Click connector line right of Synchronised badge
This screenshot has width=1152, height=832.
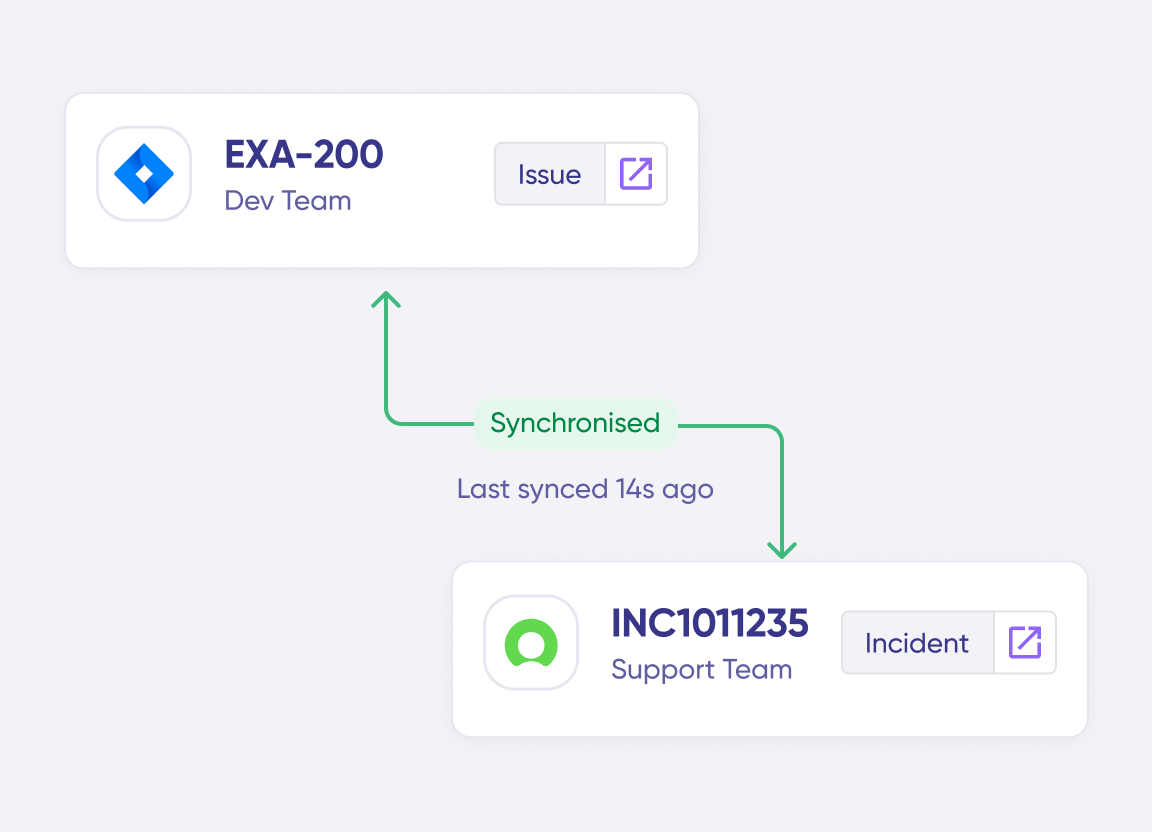(x=725, y=425)
